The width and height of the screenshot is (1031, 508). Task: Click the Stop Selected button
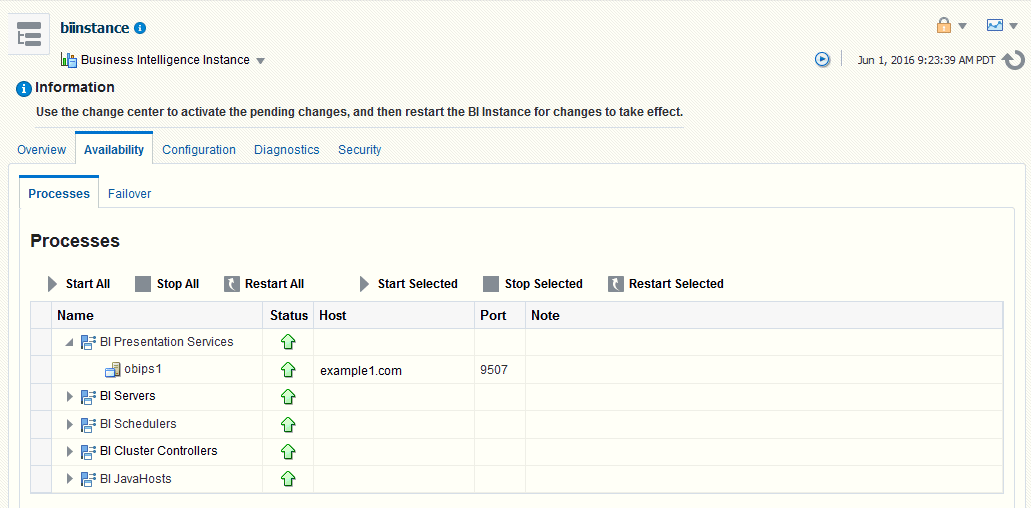coord(533,284)
